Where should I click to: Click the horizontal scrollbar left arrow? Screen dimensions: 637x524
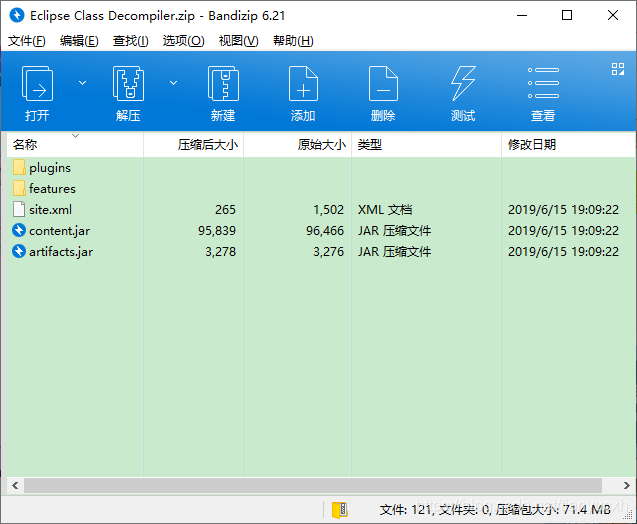click(x=15, y=485)
